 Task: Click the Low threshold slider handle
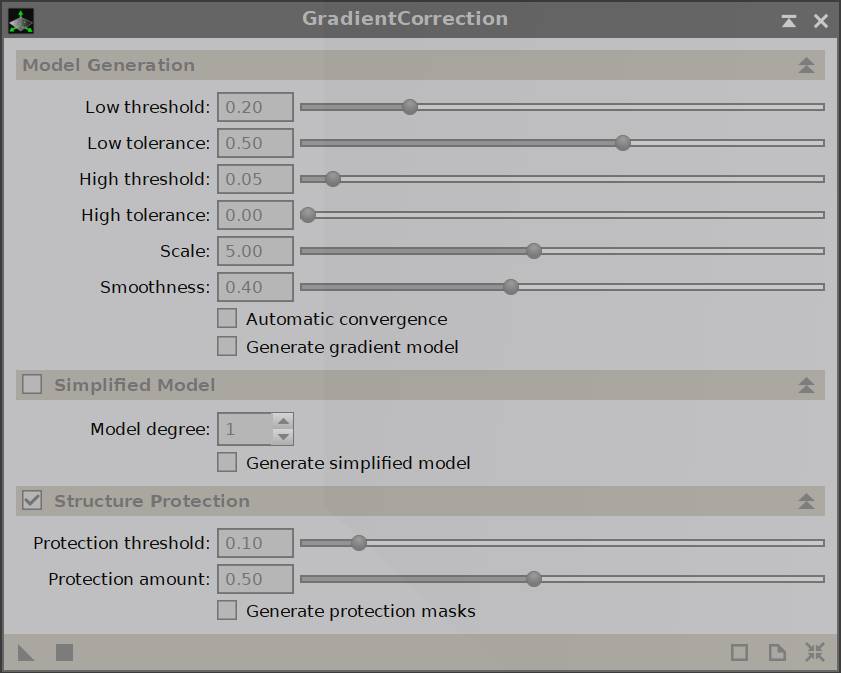(410, 107)
